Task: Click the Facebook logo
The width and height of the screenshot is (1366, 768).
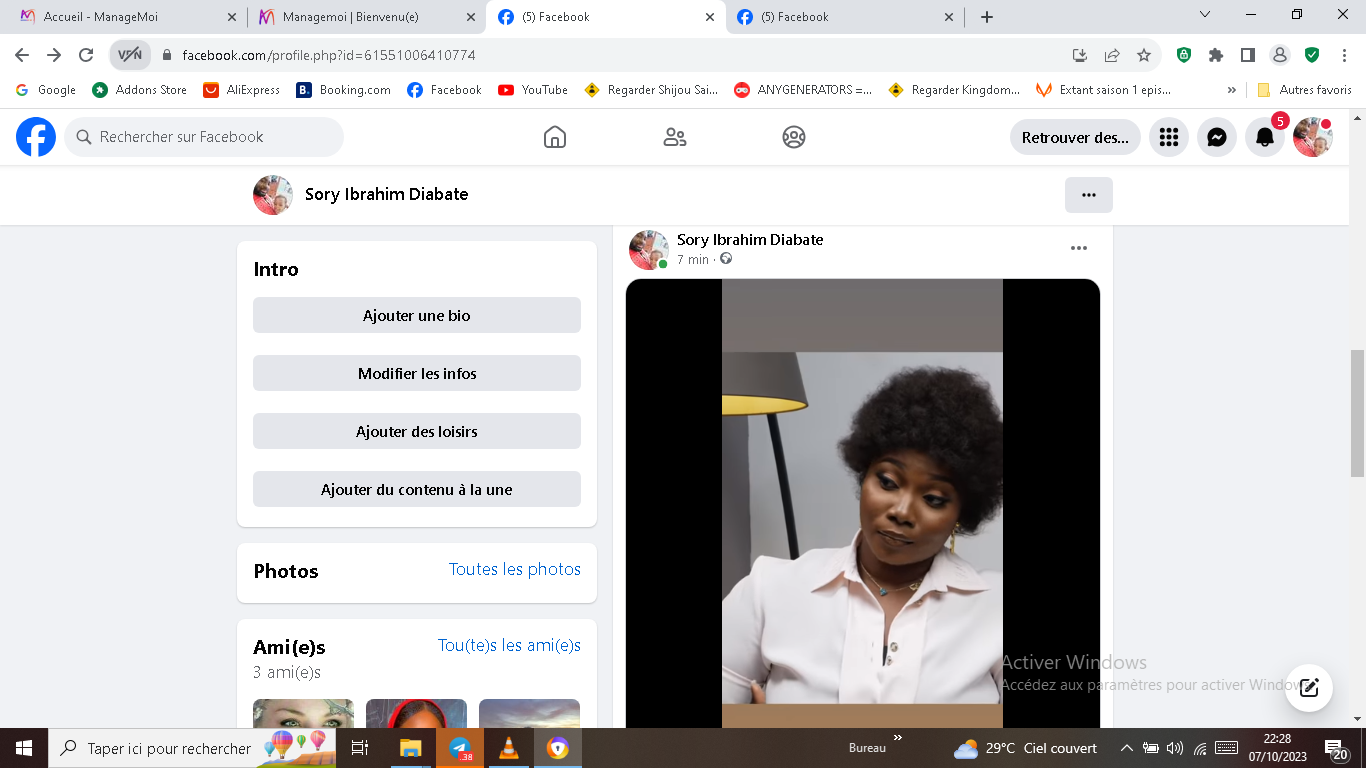Action: tap(36, 137)
